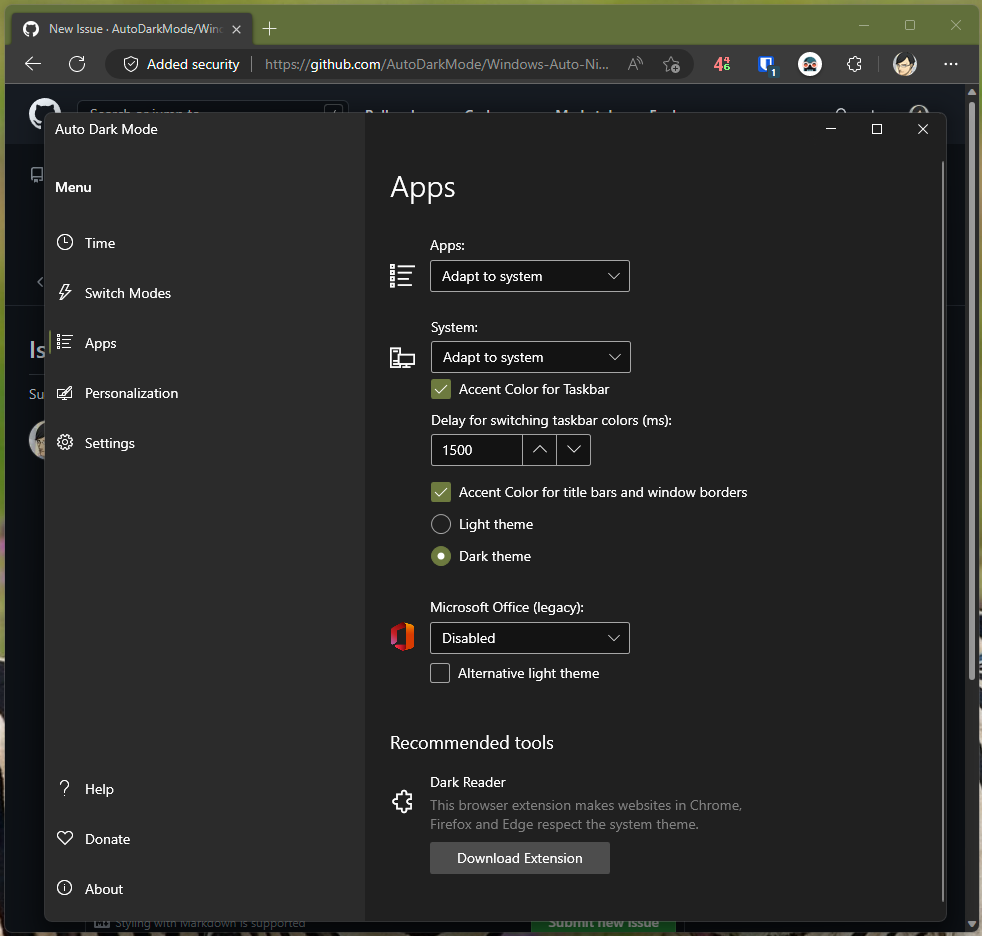The height and width of the screenshot is (936, 982).
Task: Open Microsoft Office legacy dropdown
Action: [x=530, y=638]
